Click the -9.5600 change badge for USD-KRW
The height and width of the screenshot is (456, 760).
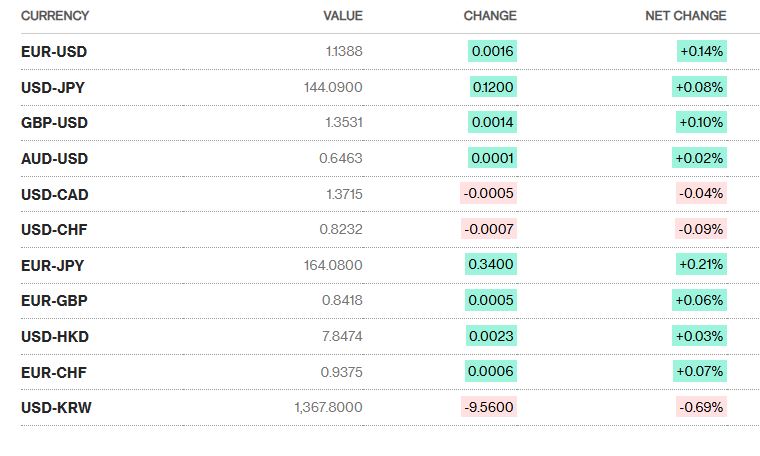489,407
